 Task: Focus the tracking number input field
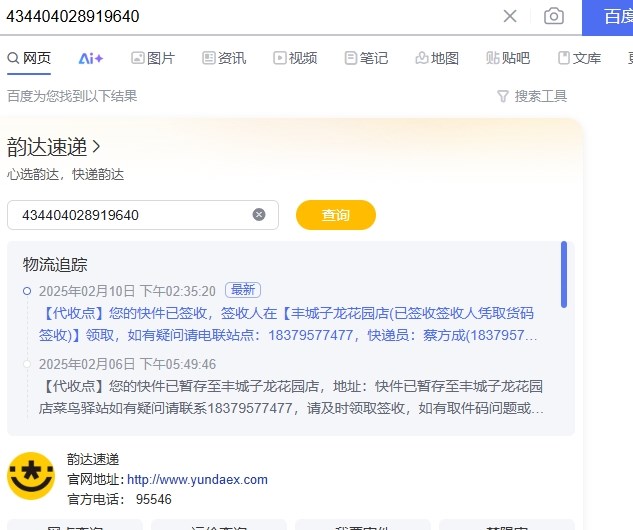143,215
